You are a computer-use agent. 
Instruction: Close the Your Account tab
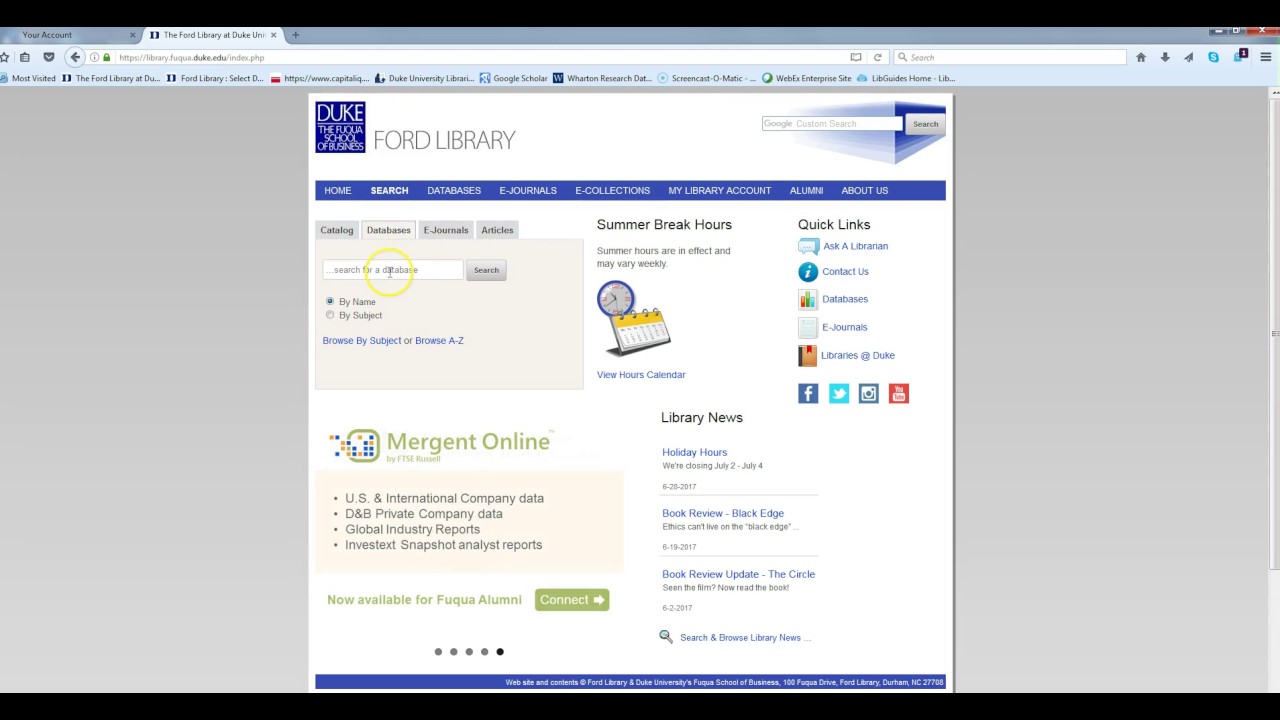click(132, 35)
